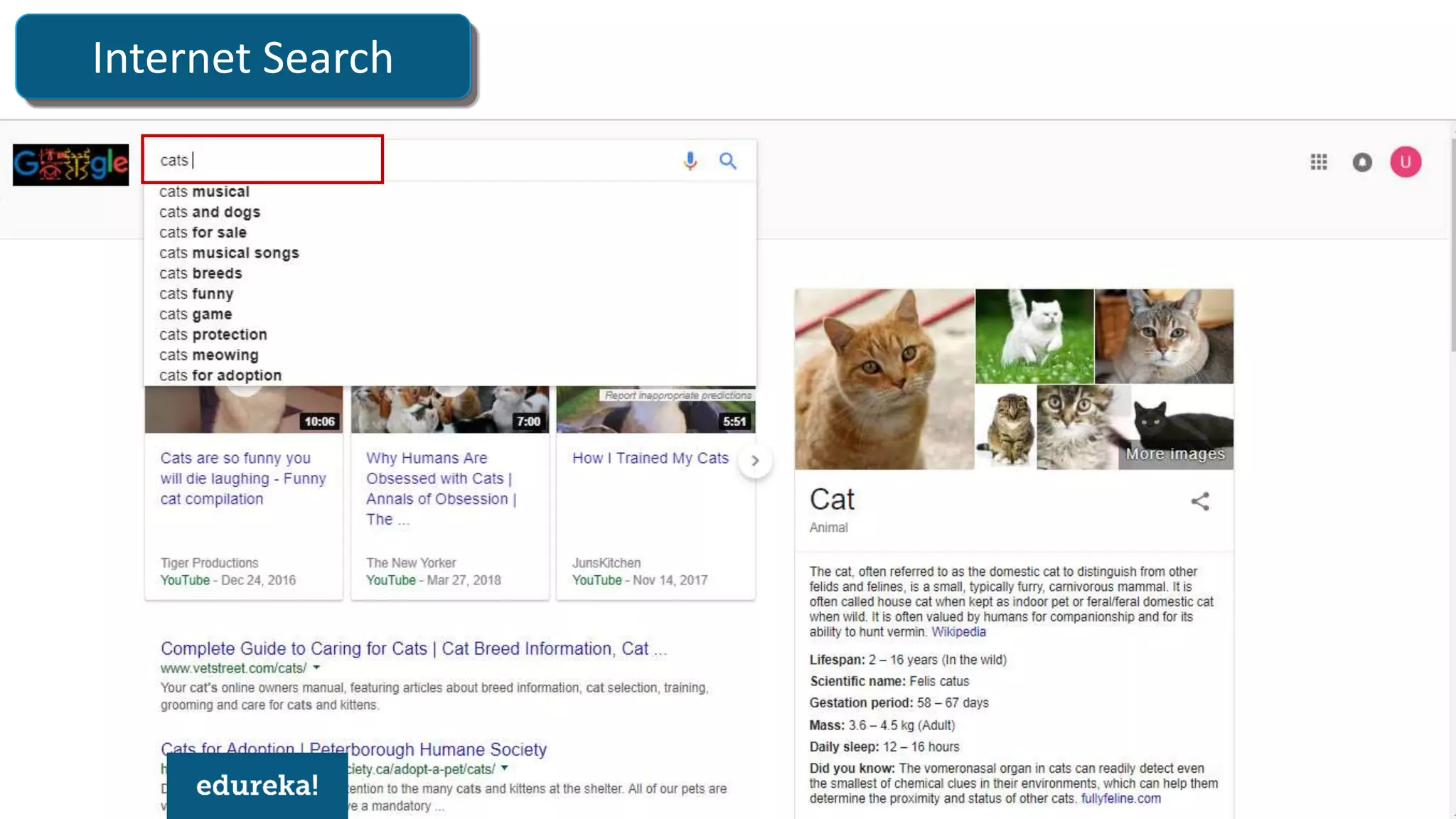
Task: Click the Cat panel title
Action: (x=832, y=499)
